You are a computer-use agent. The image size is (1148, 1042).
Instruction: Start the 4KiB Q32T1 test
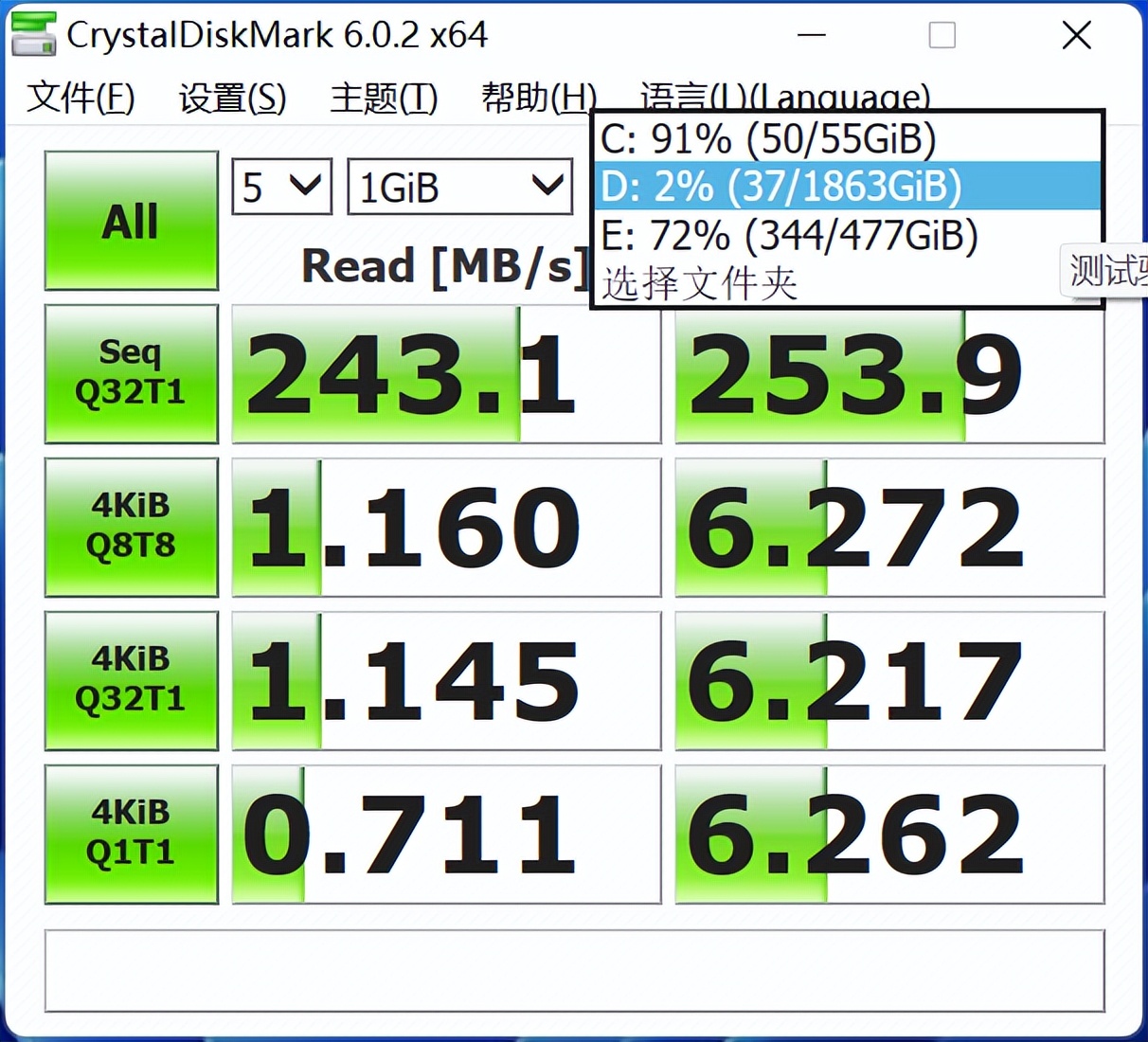pos(131,680)
